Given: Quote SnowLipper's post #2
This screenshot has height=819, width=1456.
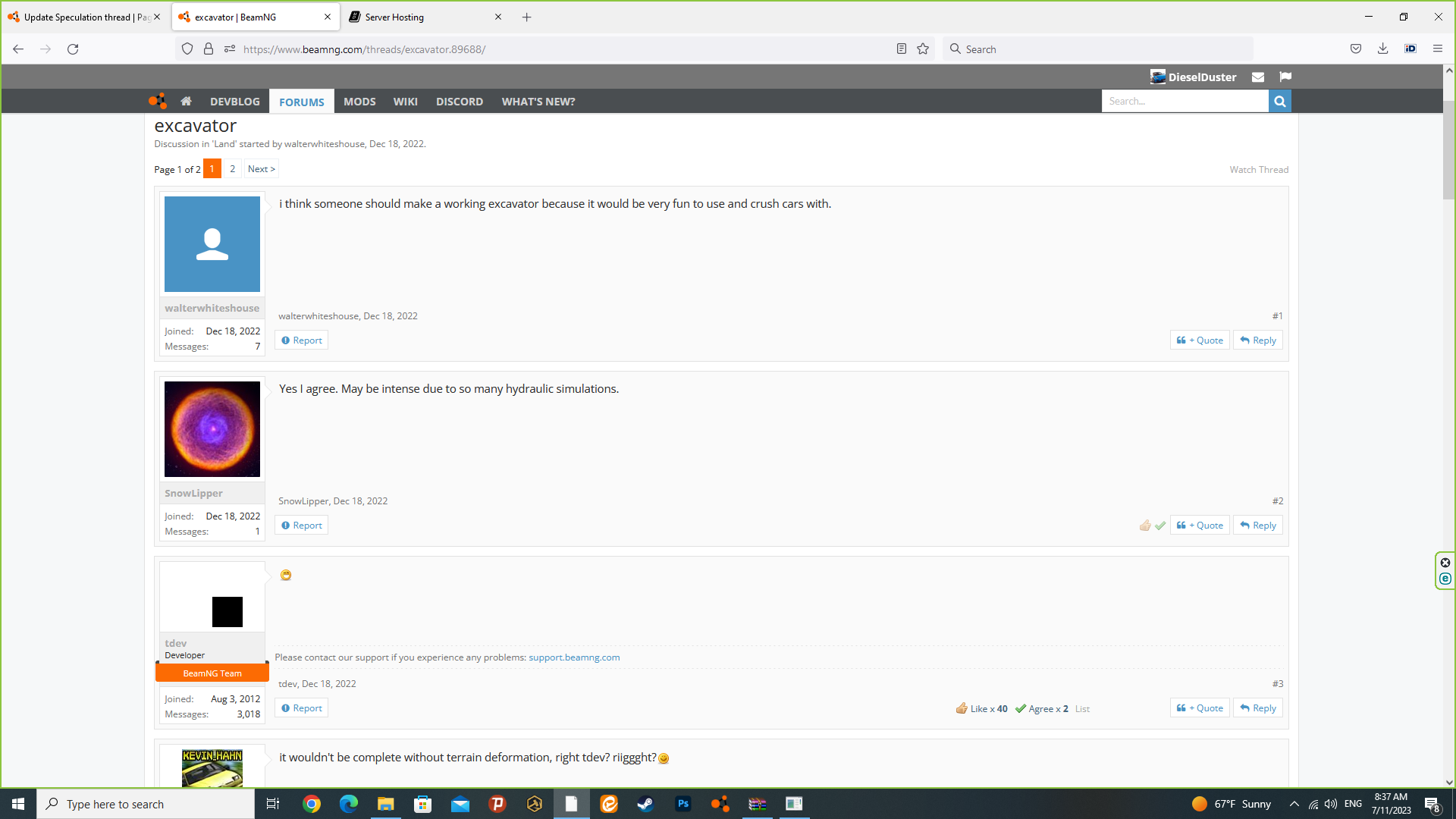Looking at the screenshot, I should (x=1200, y=526).
